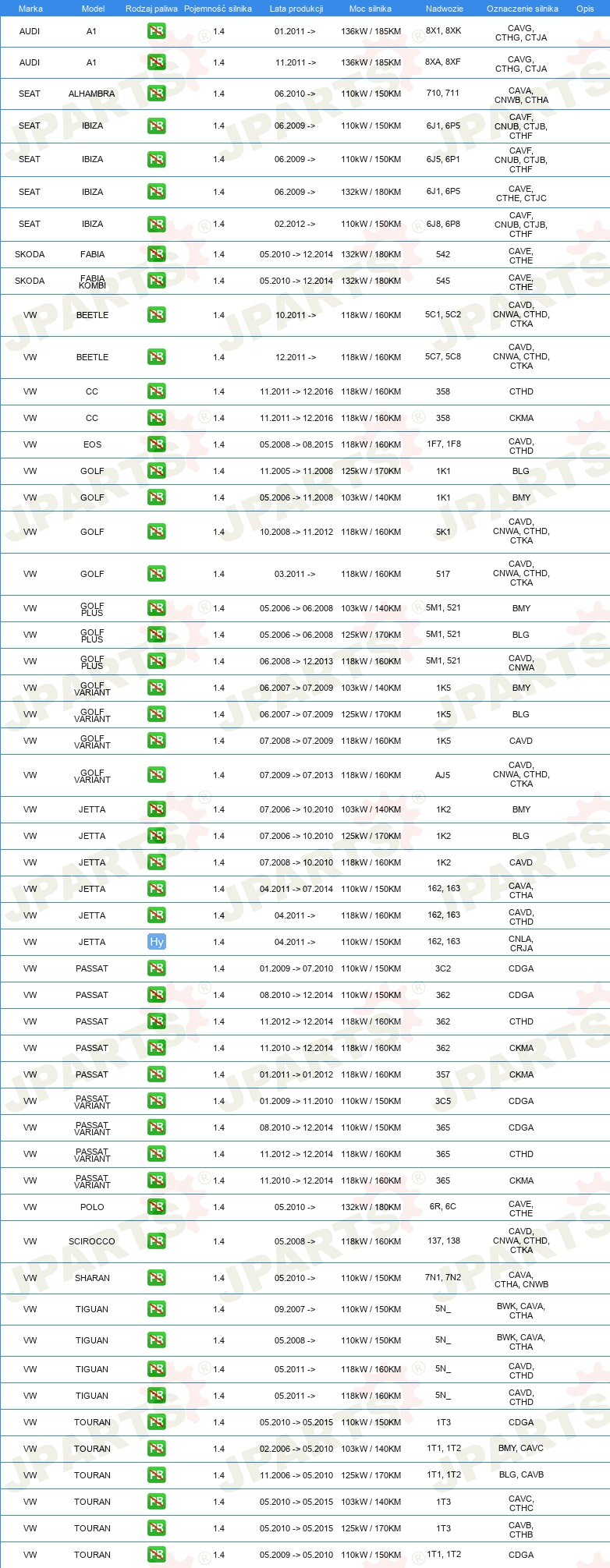Select the SCIROCCO model cell

[x=92, y=1241]
